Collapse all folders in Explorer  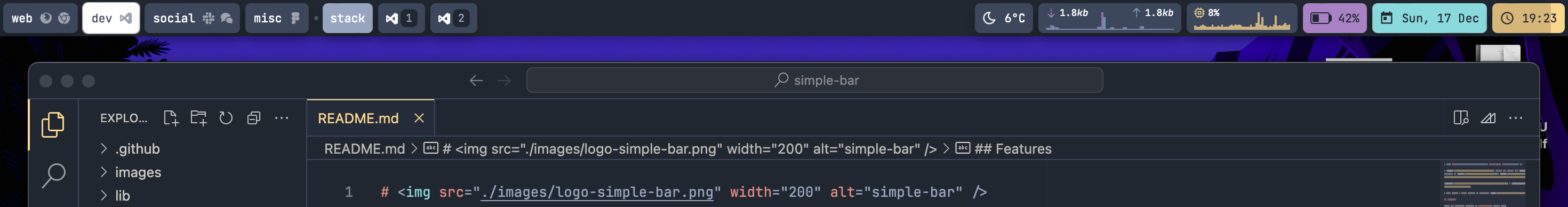tap(254, 118)
